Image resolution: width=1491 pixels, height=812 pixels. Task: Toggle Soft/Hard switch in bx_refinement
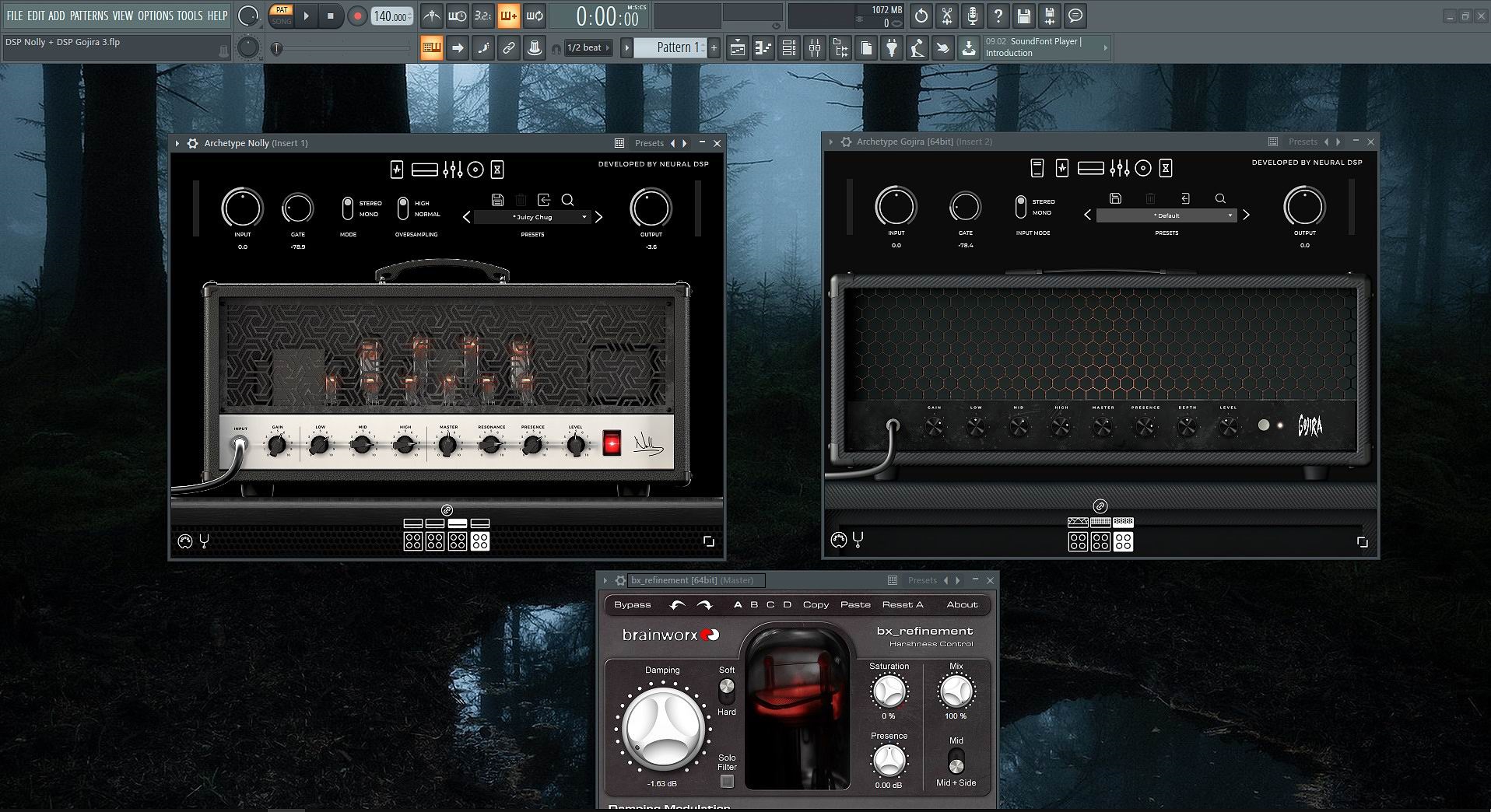(726, 690)
